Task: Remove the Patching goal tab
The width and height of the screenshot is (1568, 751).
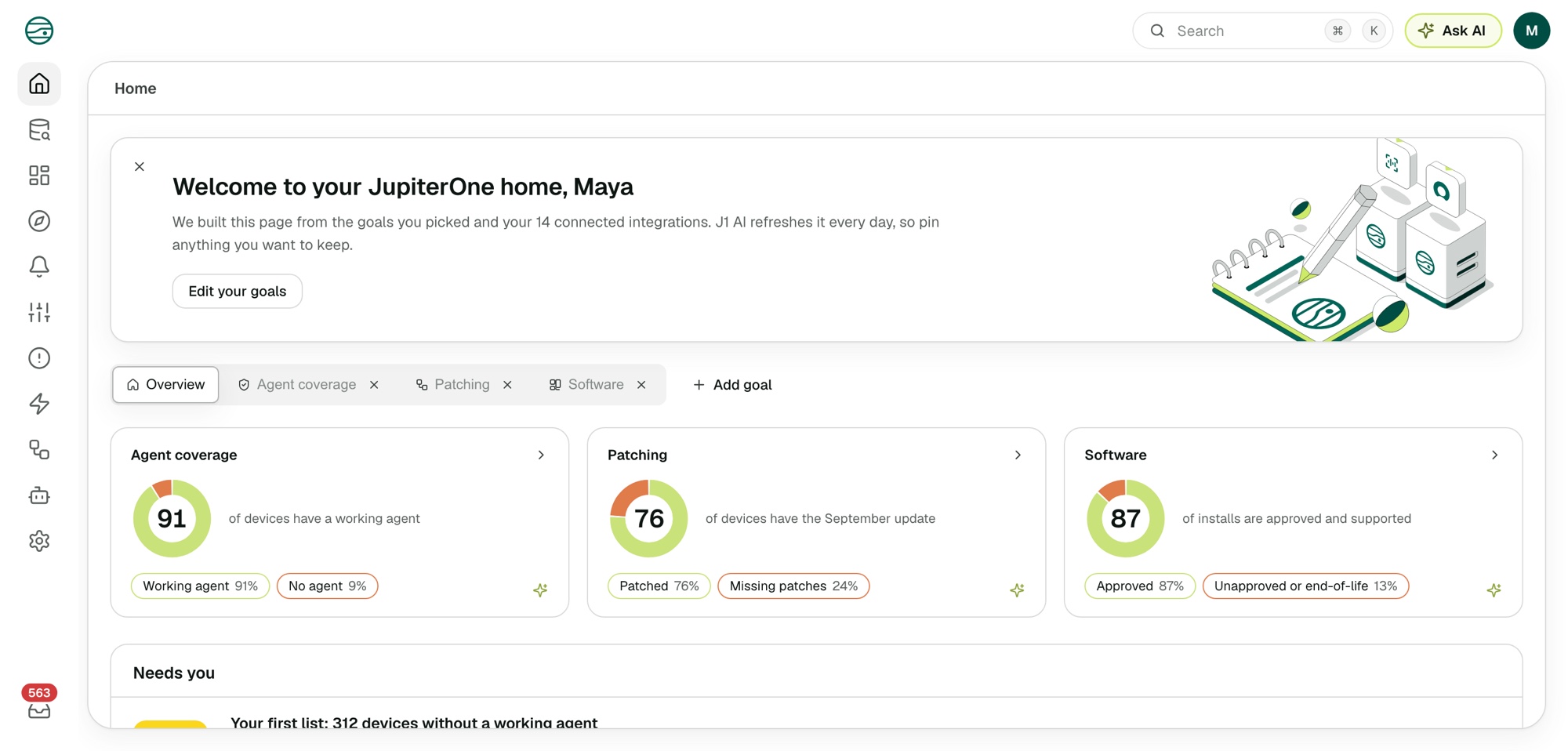Action: pyautogui.click(x=507, y=385)
